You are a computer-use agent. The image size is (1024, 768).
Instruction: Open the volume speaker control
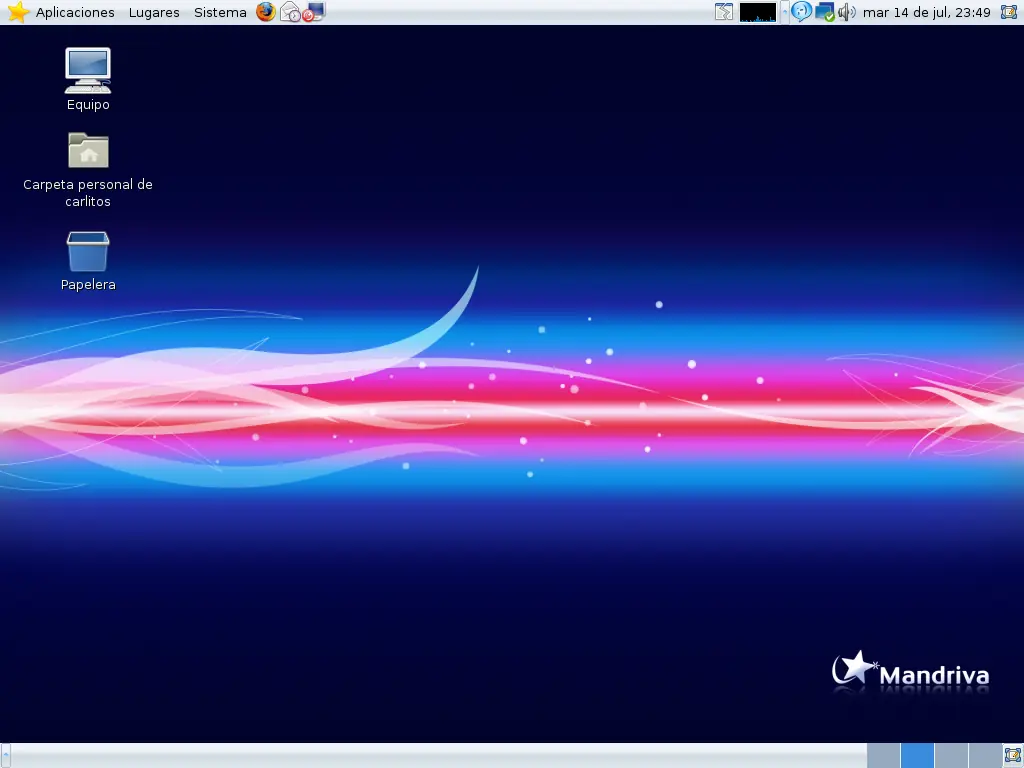pyautogui.click(x=847, y=12)
